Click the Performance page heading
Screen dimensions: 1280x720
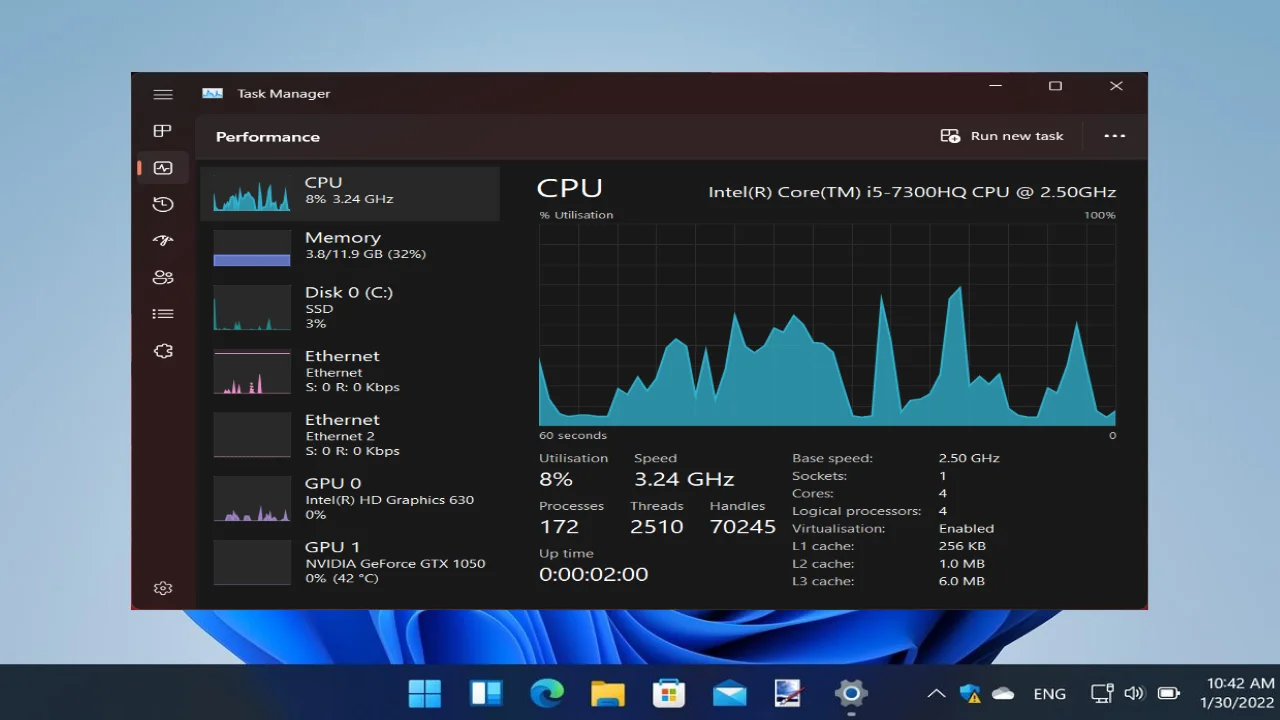(268, 137)
